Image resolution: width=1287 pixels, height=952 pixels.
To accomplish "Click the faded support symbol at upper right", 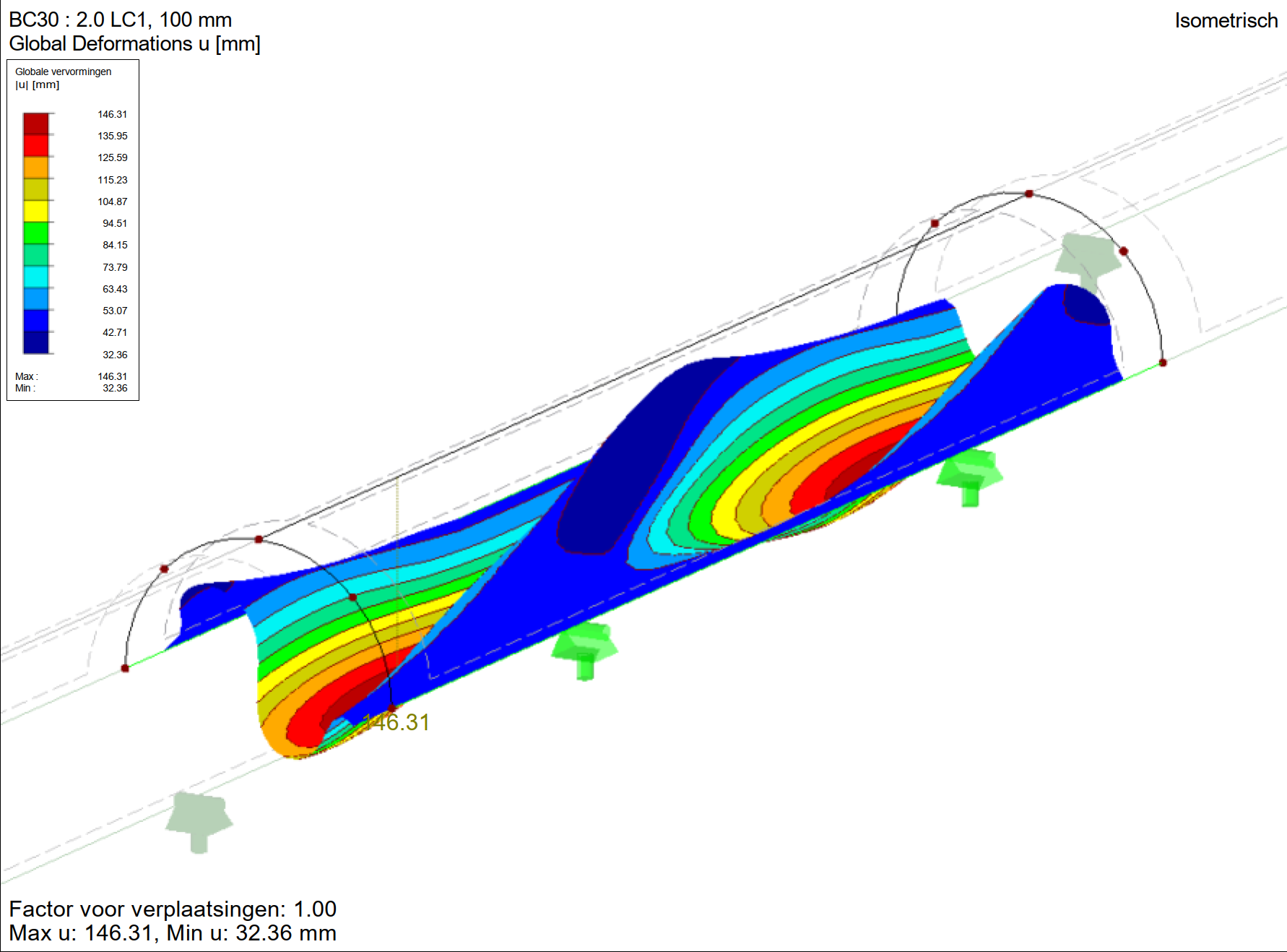I will [x=1087, y=259].
